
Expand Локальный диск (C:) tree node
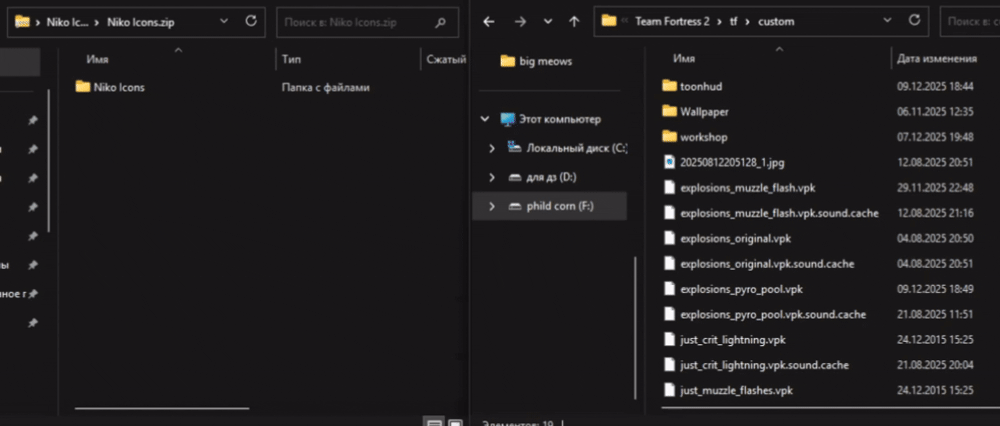click(x=491, y=148)
